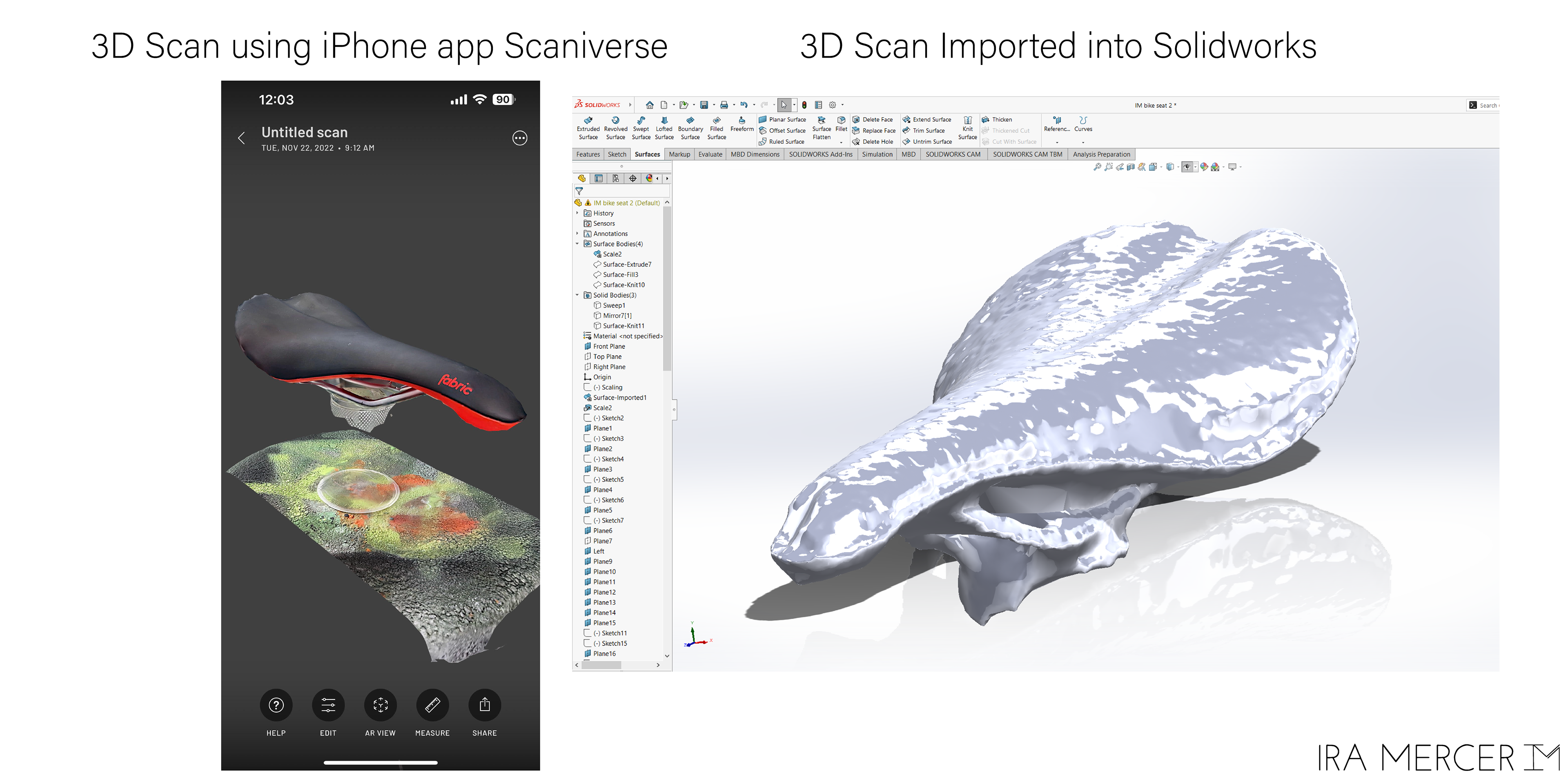Viewport: 1568px width, 782px height.
Task: Toggle the Sketch11 feature box
Action: click(588, 633)
